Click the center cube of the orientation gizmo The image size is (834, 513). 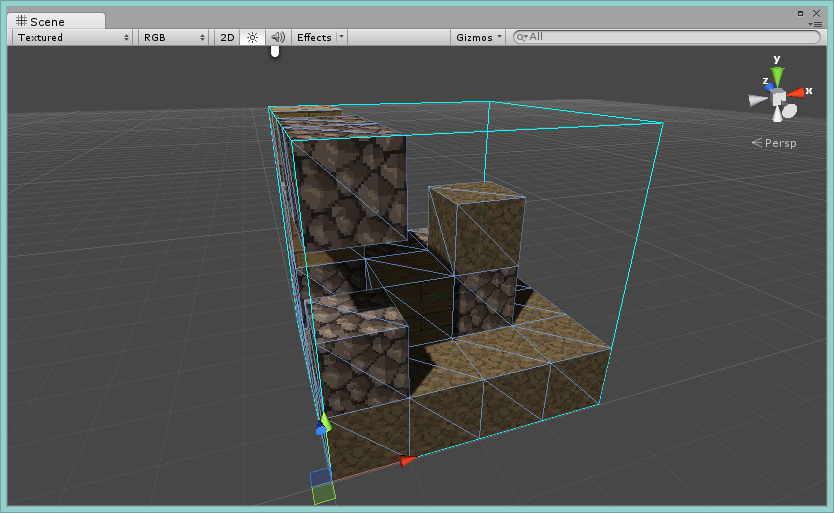click(x=778, y=97)
